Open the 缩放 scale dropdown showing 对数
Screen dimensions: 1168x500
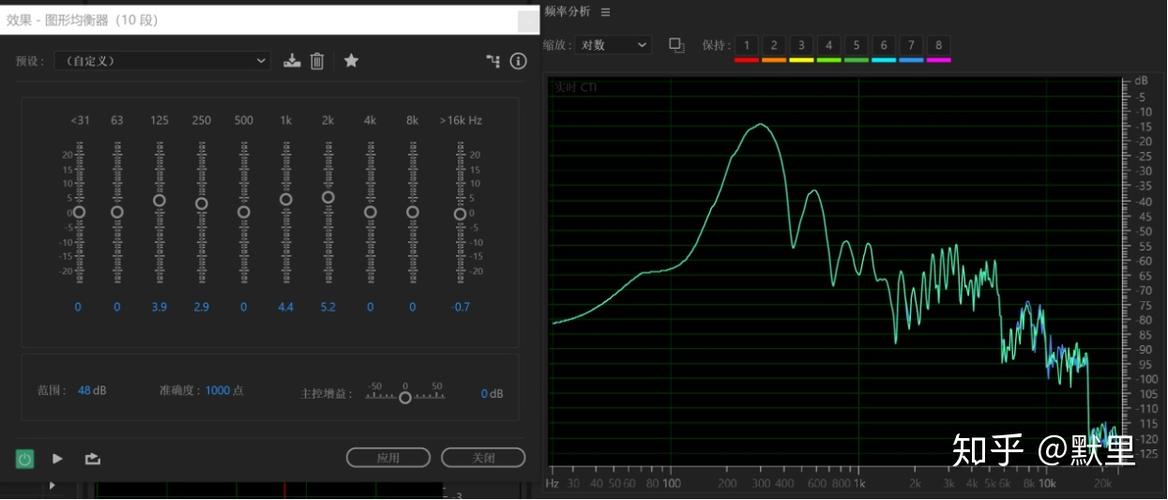click(613, 45)
